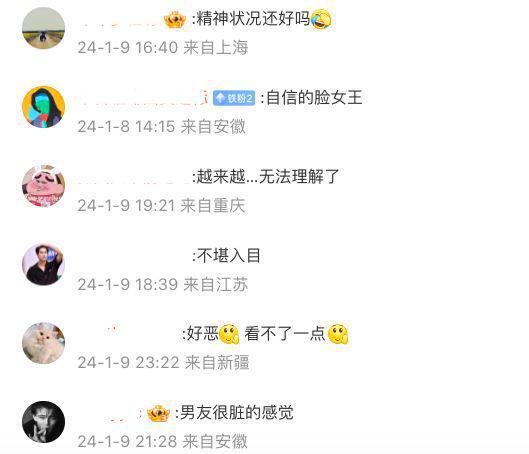Image resolution: width=529 pixels, height=454 pixels.
Task: Tap the black-and-white portrait avatar
Action: (x=44, y=422)
